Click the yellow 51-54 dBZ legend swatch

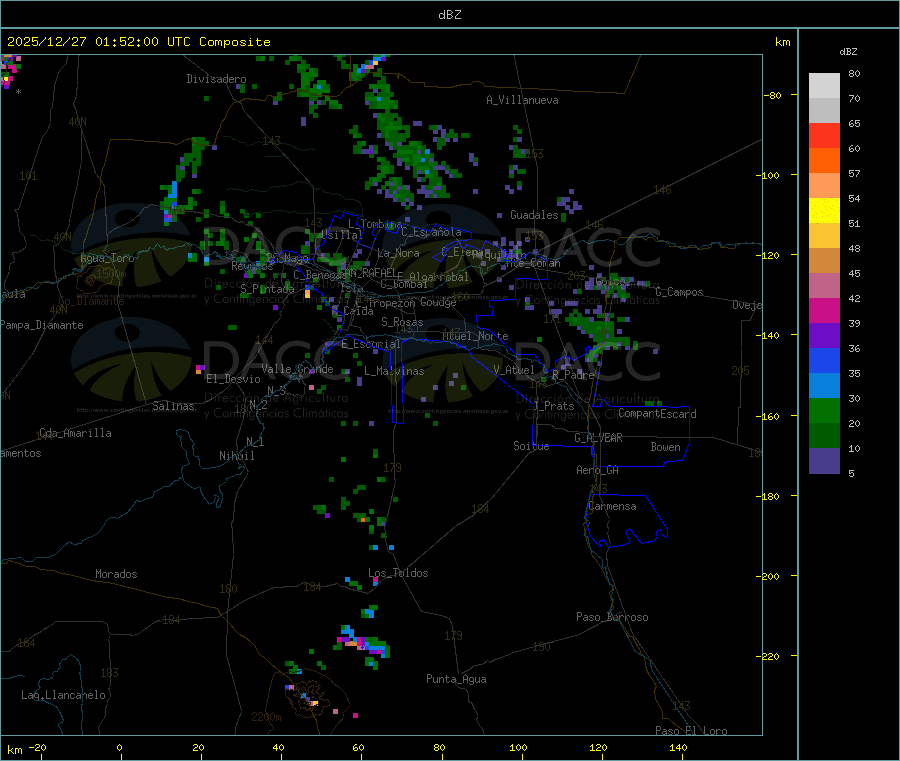[824, 211]
